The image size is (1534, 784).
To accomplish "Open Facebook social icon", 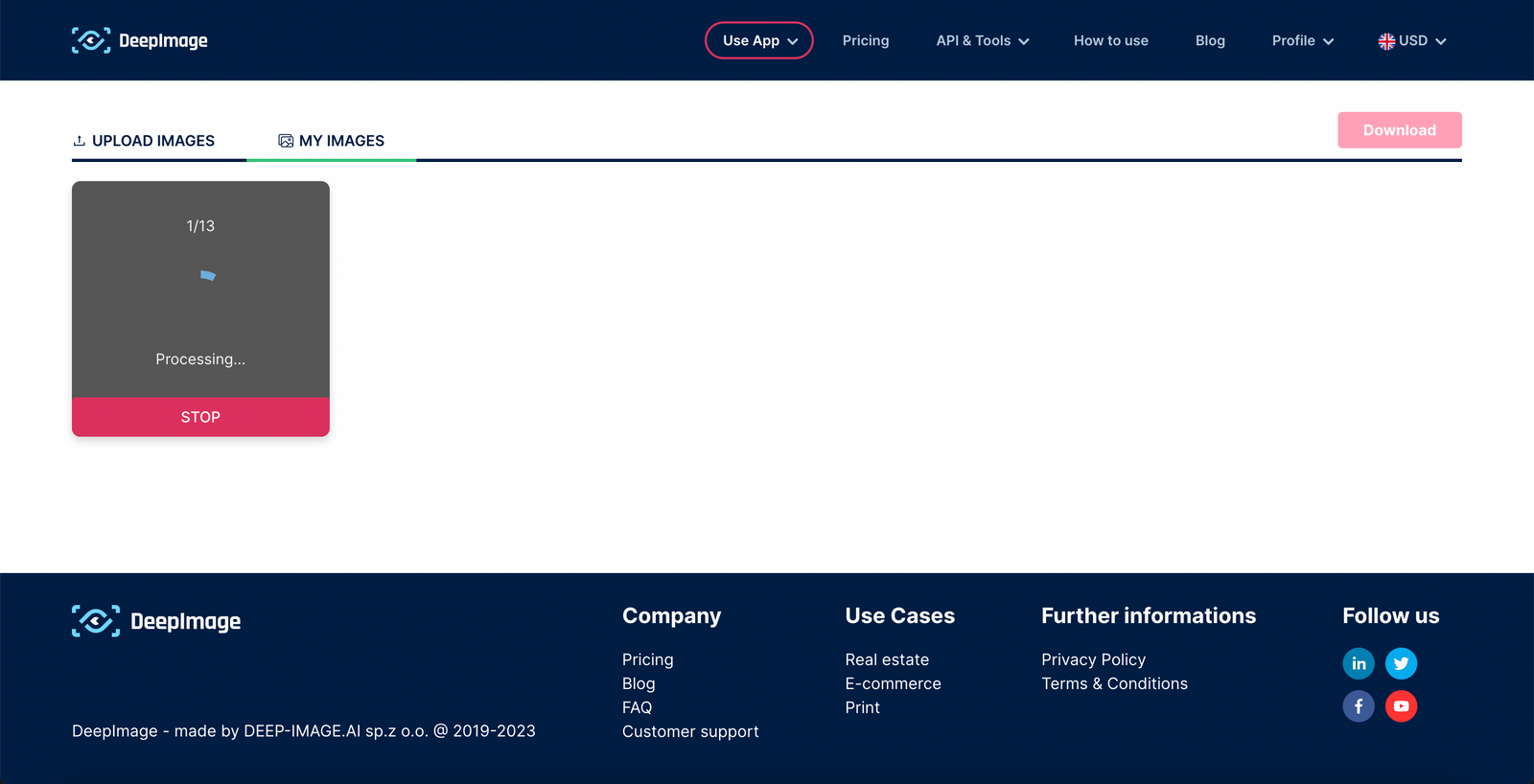I will click(1359, 706).
